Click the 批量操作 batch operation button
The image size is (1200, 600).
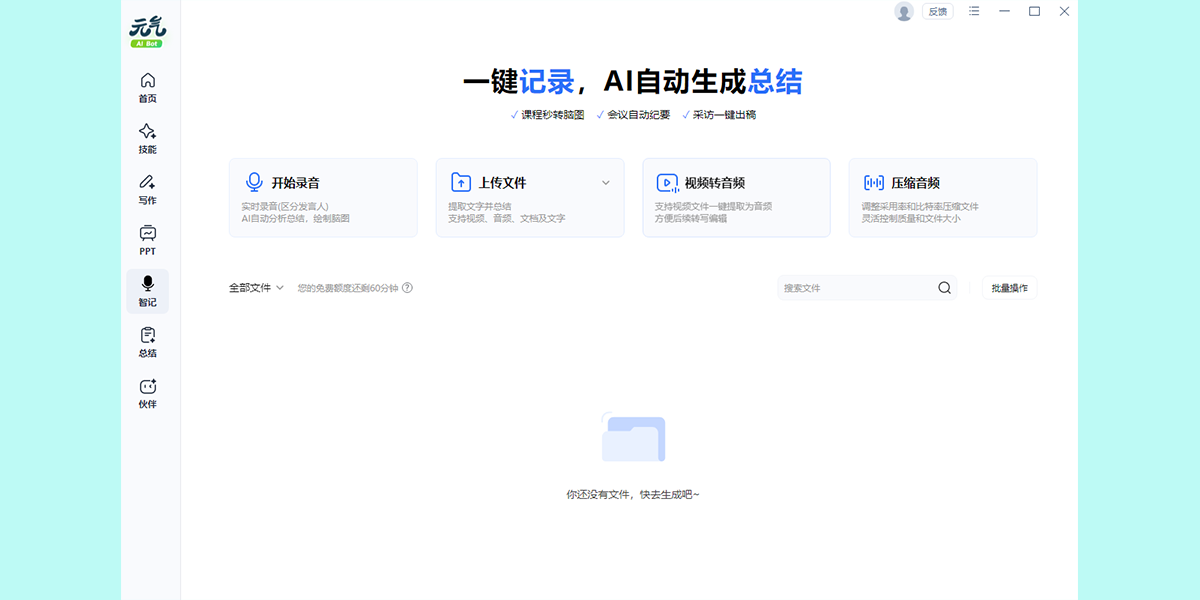pos(1010,288)
